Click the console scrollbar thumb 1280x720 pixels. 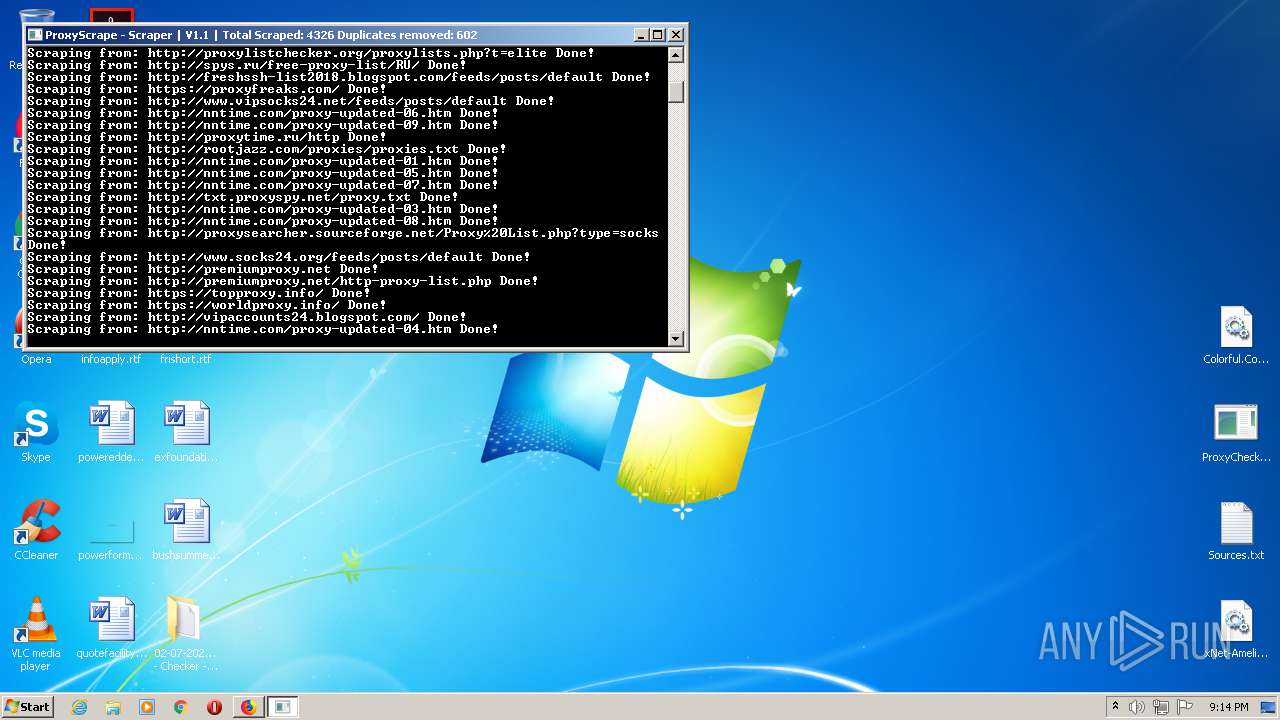[x=676, y=92]
